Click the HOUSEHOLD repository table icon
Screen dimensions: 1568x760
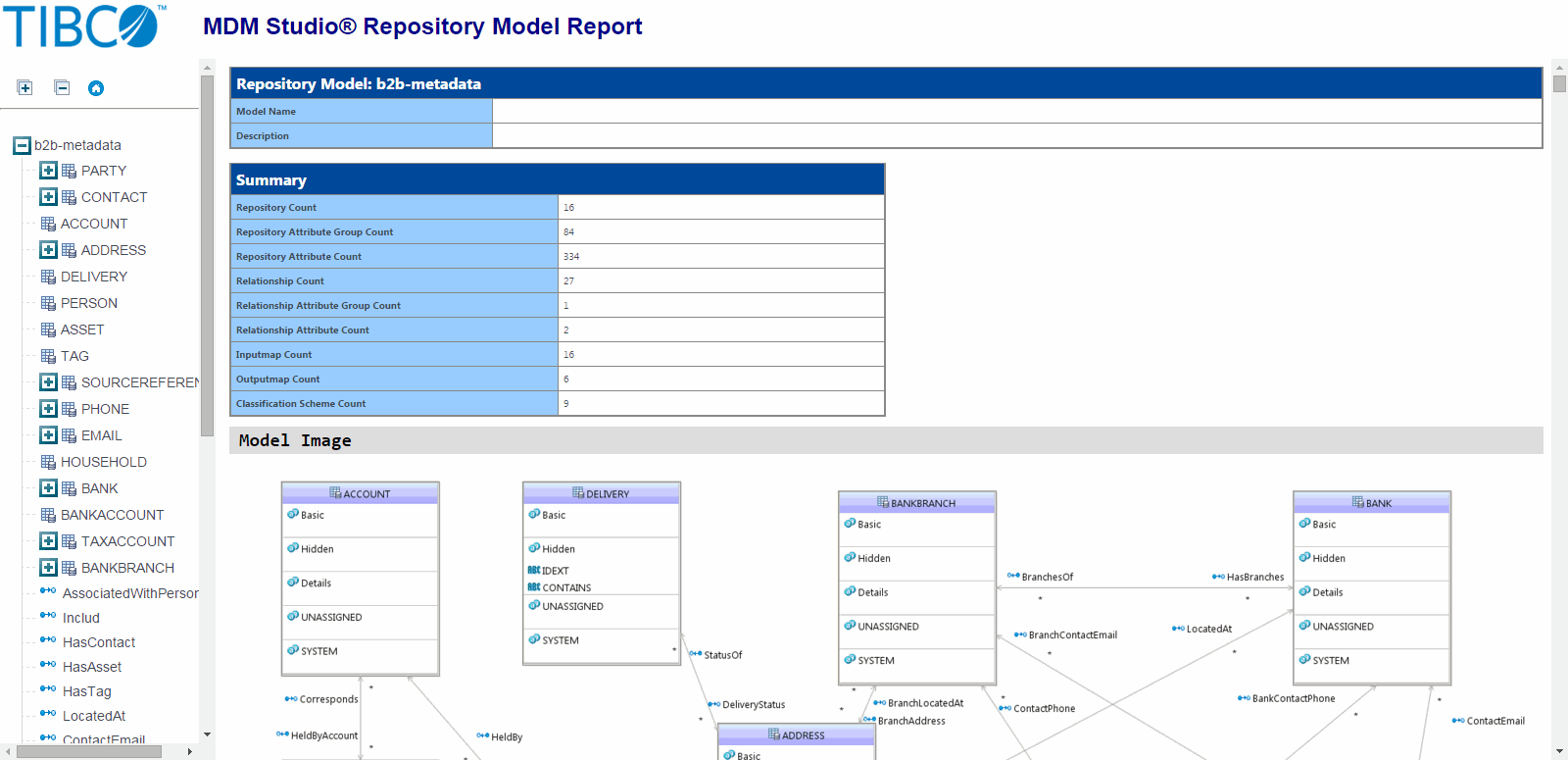coord(48,462)
